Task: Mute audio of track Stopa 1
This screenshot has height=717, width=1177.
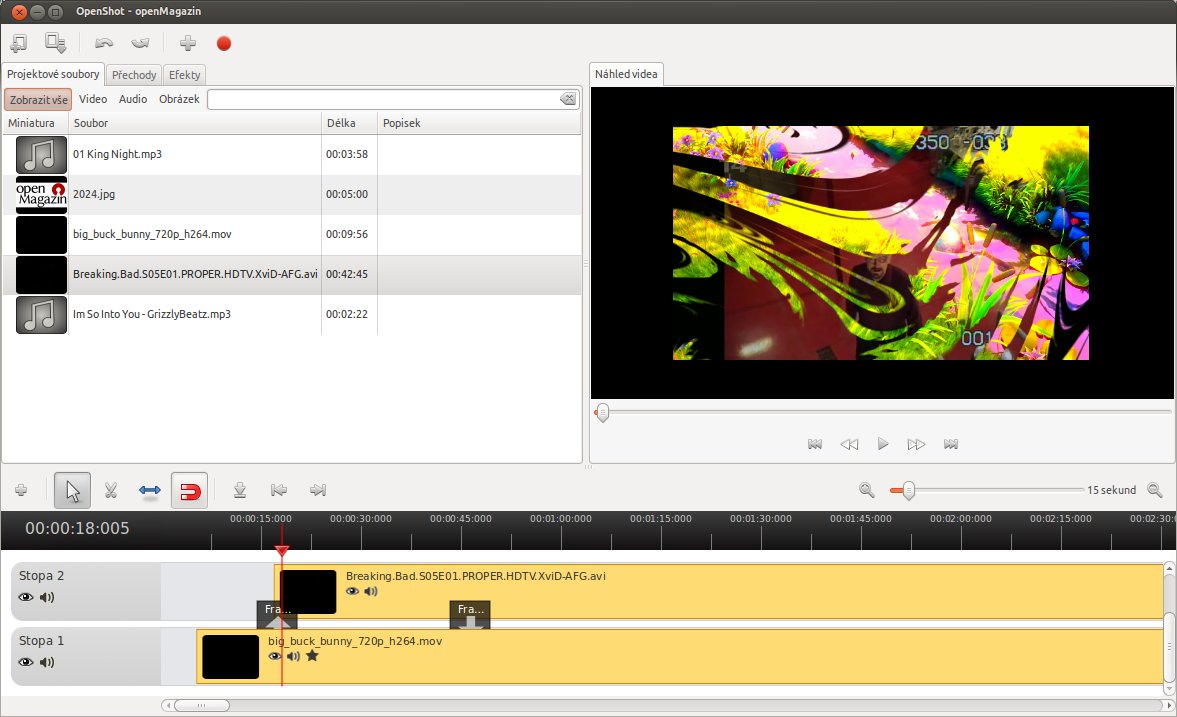Action: pyautogui.click(x=47, y=662)
